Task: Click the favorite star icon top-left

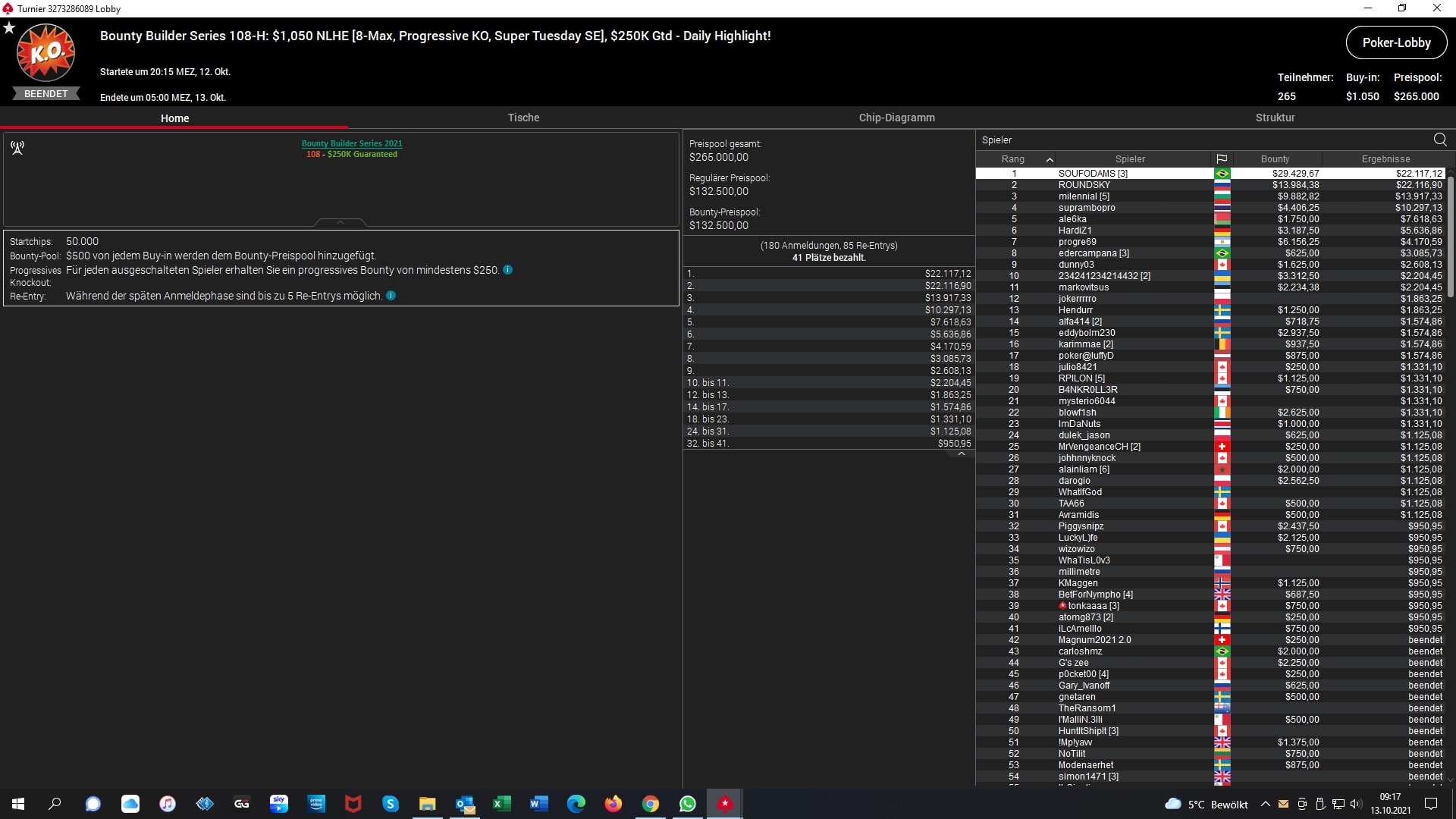Action: pos(9,28)
